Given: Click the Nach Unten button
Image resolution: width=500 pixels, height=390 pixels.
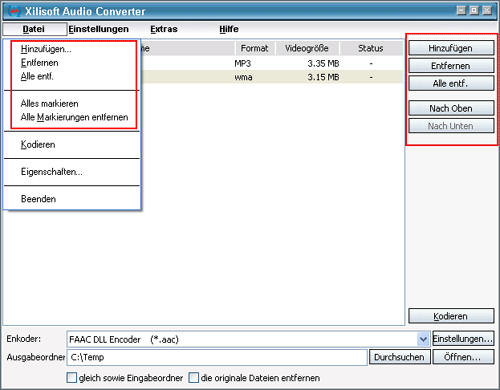Looking at the screenshot, I should (451, 126).
